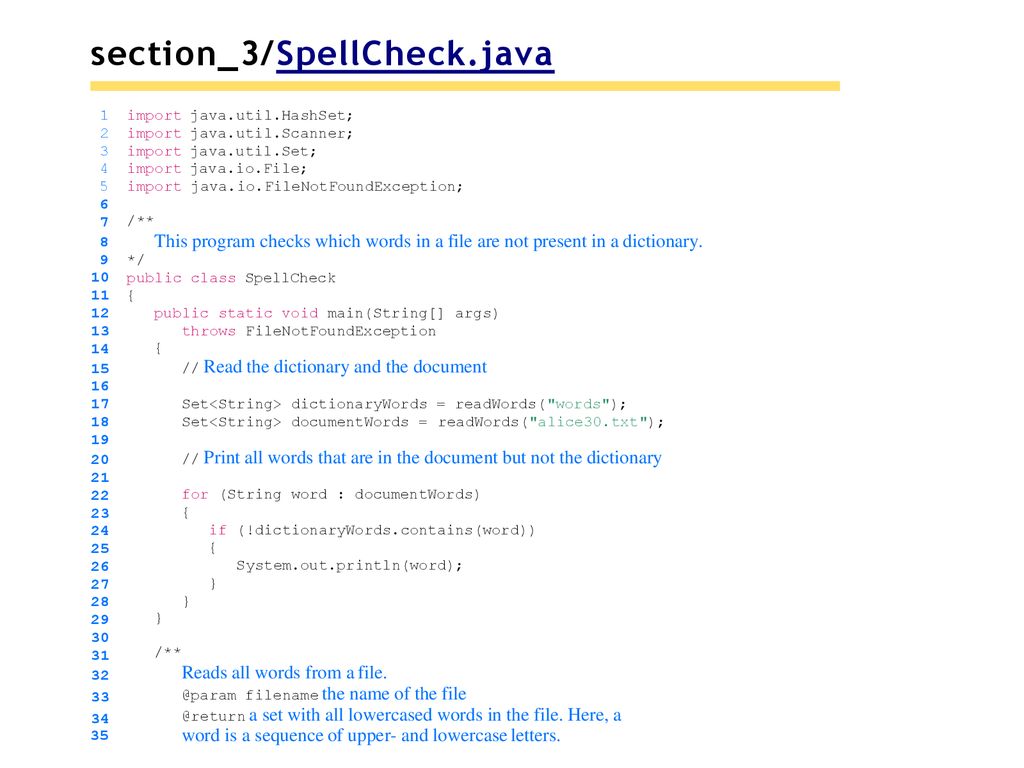Viewport: 1024px width, 768px height.
Task: Click 'System.out.println(word);' statement
Action: click(x=349, y=566)
